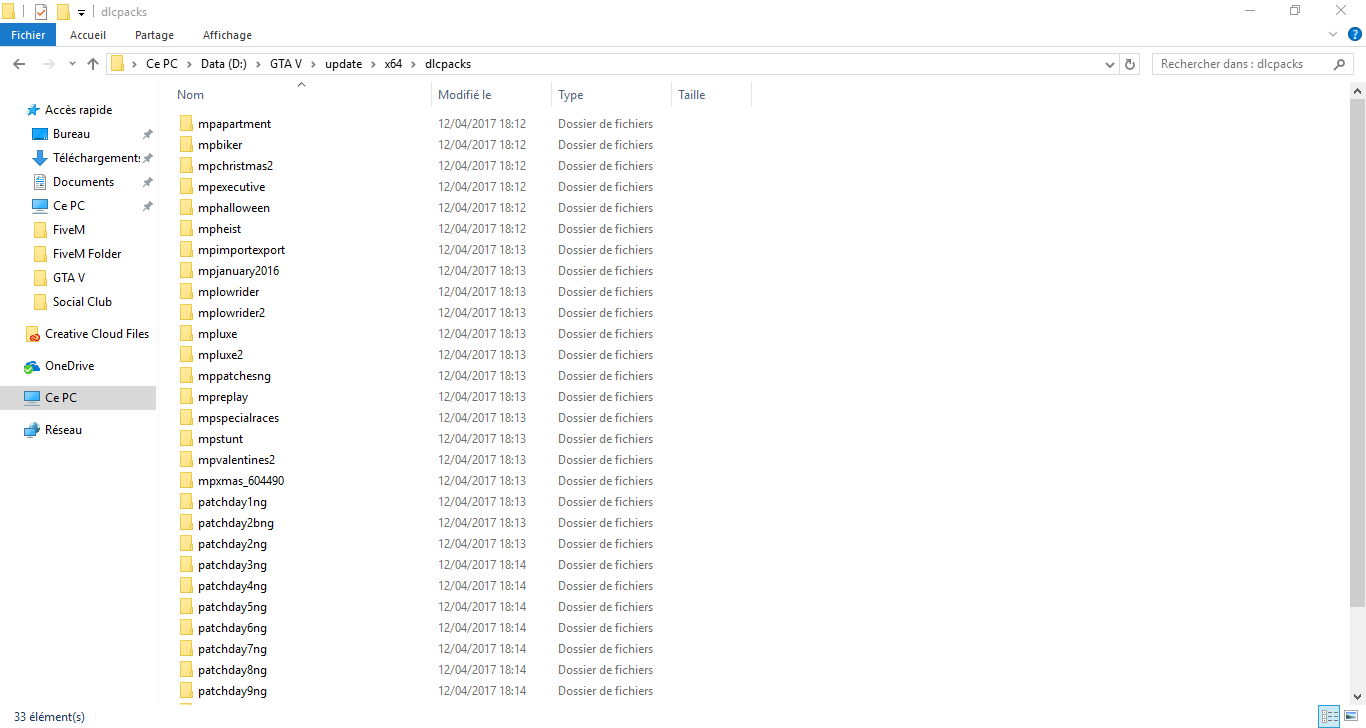The height and width of the screenshot is (728, 1366).
Task: Switch to large icons view in status bar
Action: pos(1350,716)
